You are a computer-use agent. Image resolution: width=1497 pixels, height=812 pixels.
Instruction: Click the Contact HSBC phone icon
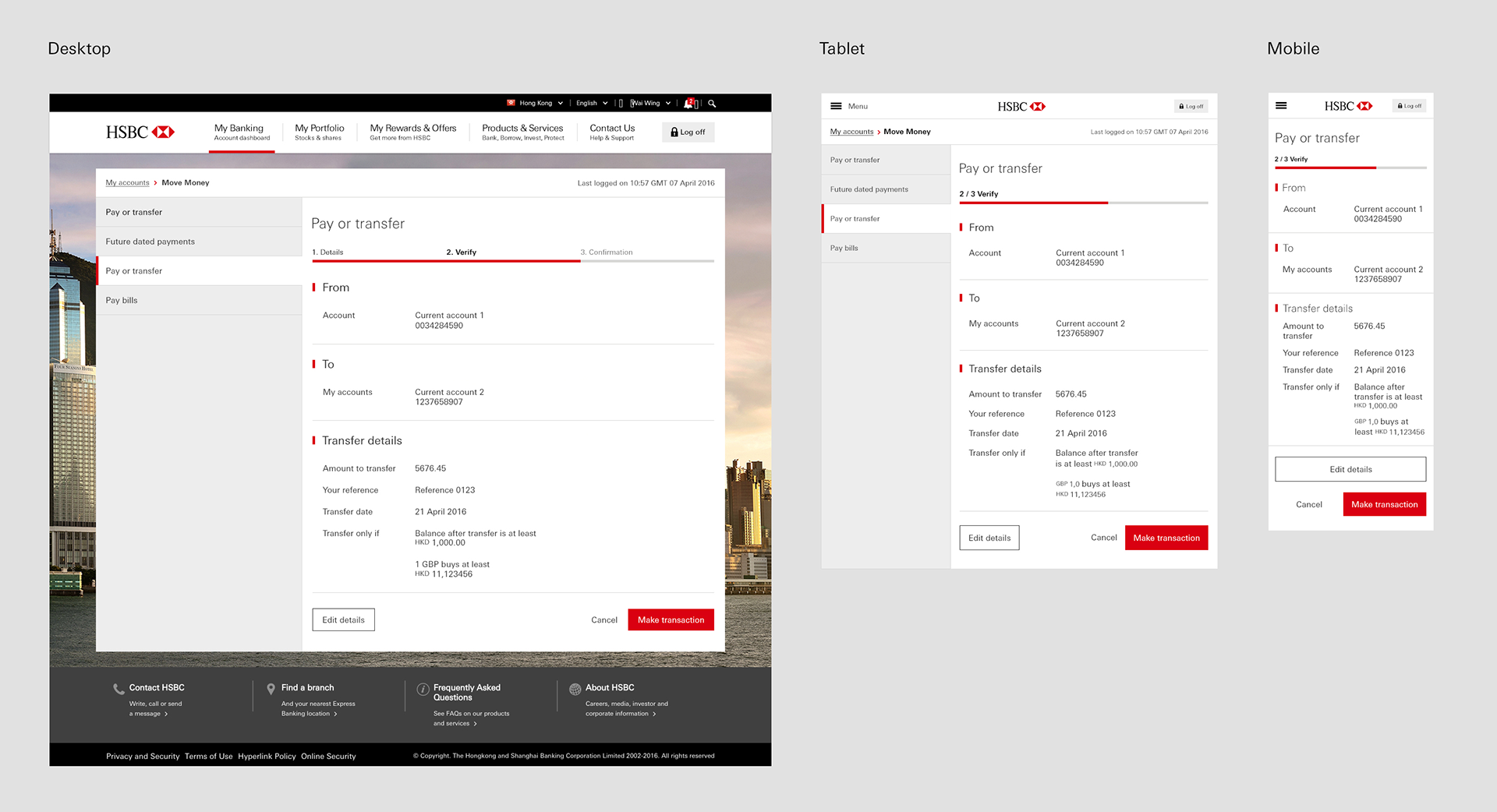[x=119, y=689]
